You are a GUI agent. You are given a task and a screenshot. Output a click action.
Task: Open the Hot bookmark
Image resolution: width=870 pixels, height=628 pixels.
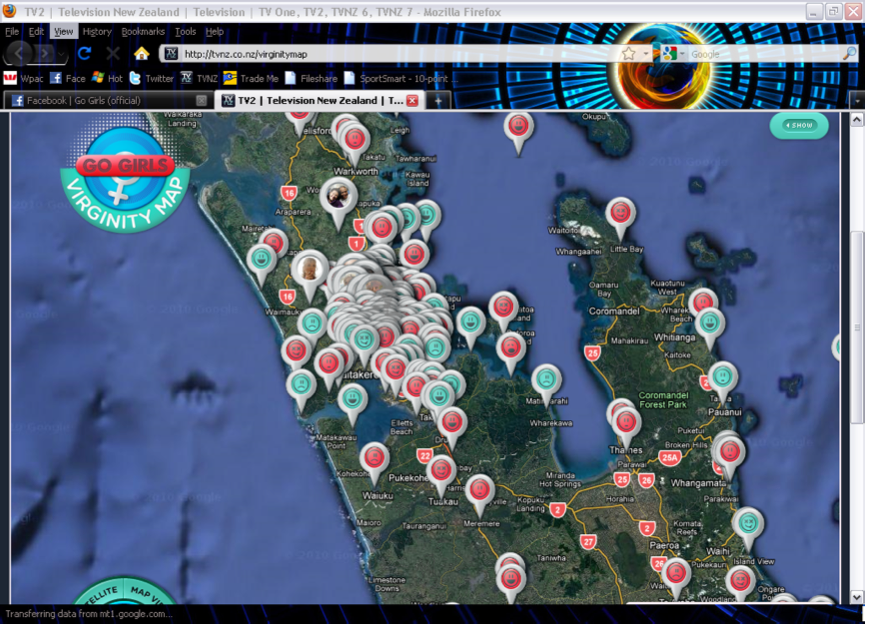107,78
